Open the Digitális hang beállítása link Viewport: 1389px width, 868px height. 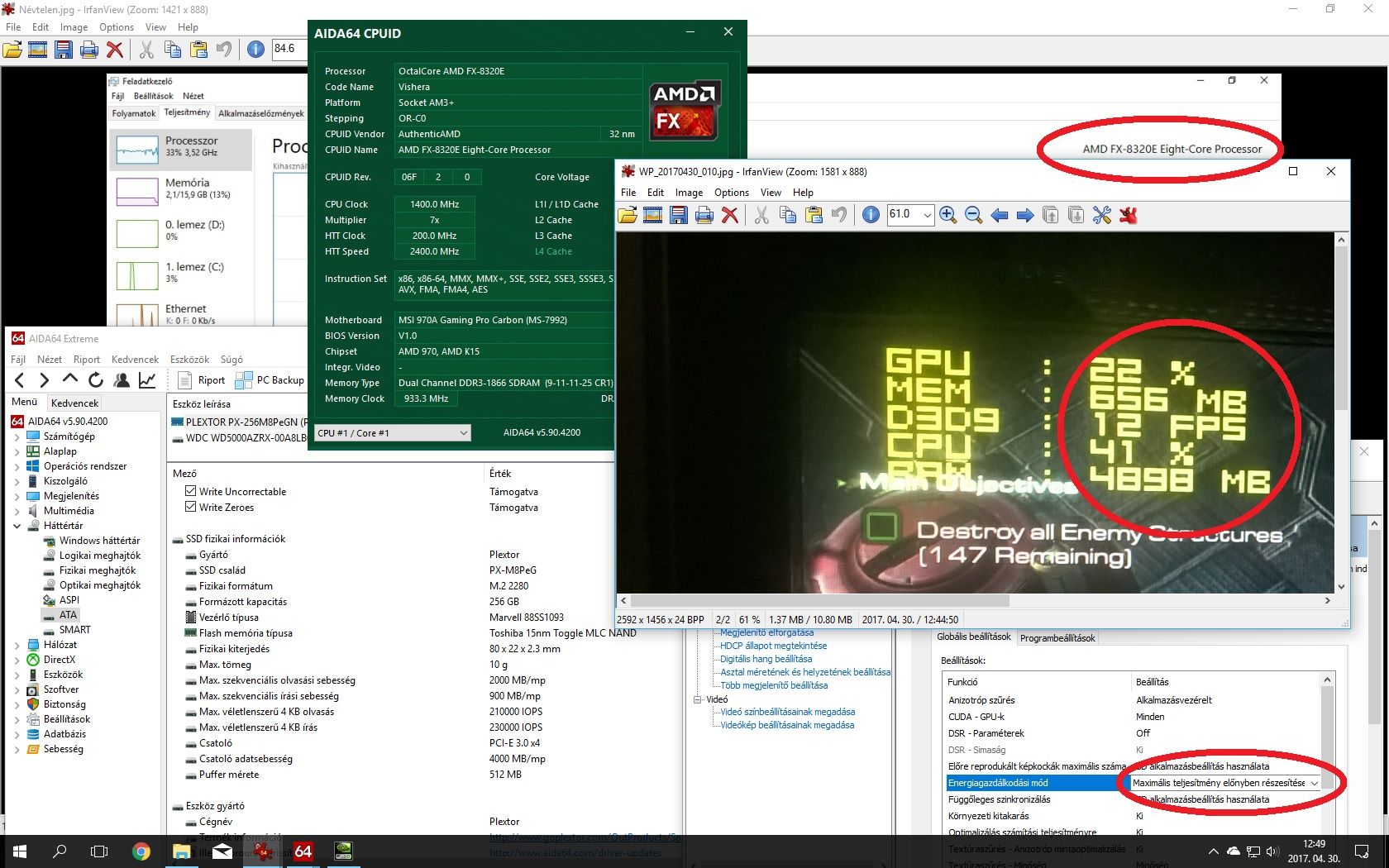click(766, 659)
